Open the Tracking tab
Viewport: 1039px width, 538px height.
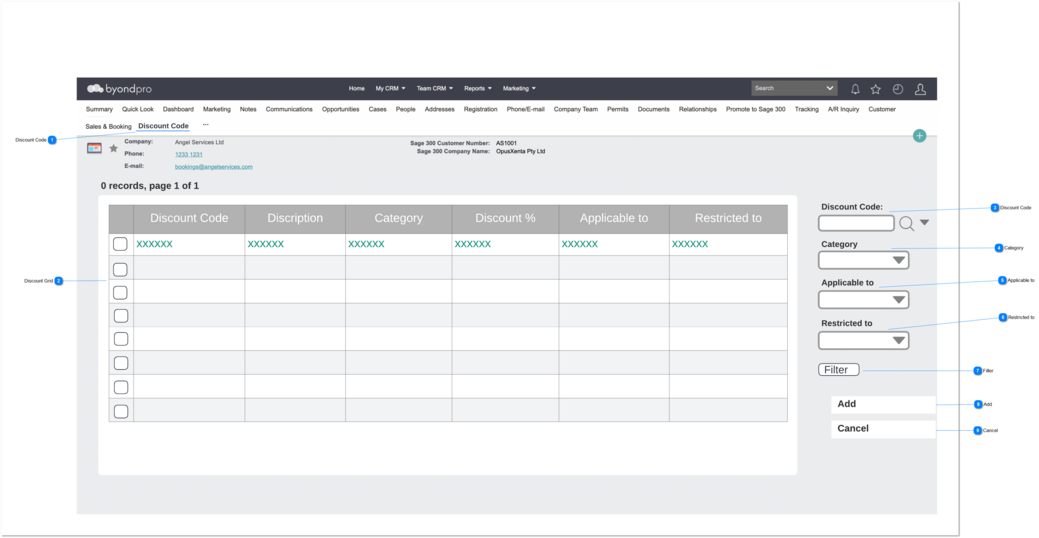click(x=806, y=109)
